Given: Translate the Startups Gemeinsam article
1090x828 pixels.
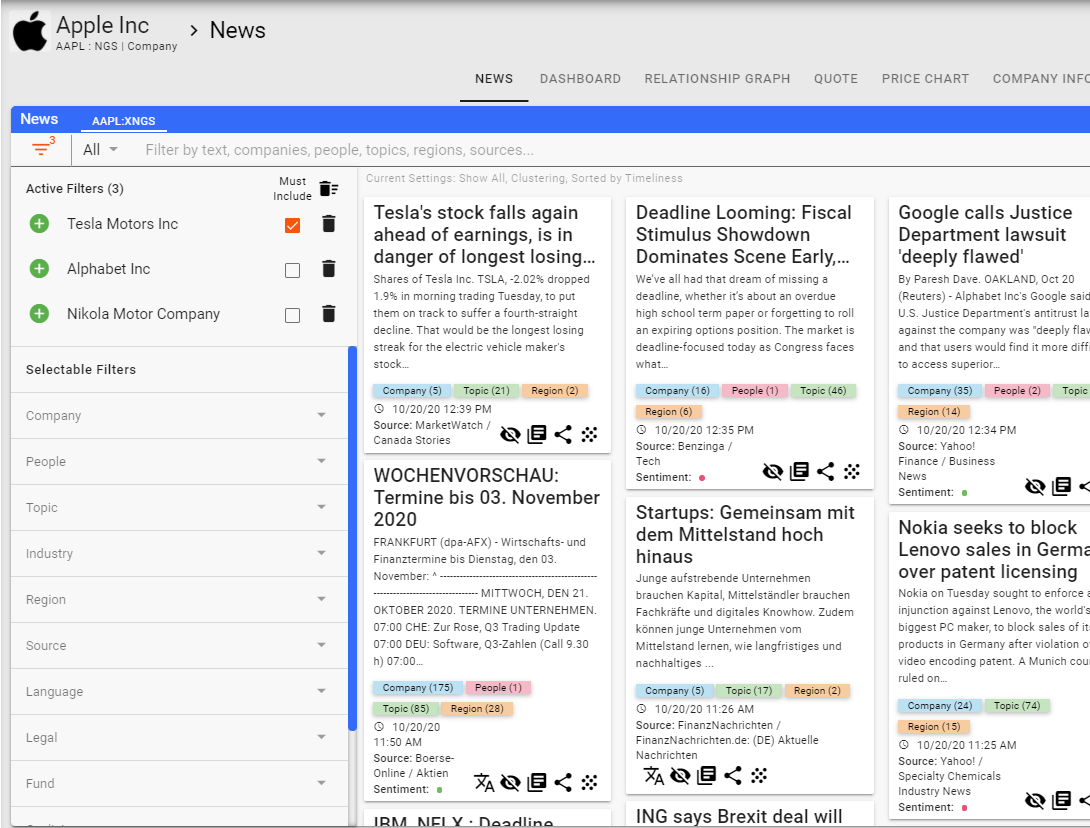Looking at the screenshot, I should 653,775.
